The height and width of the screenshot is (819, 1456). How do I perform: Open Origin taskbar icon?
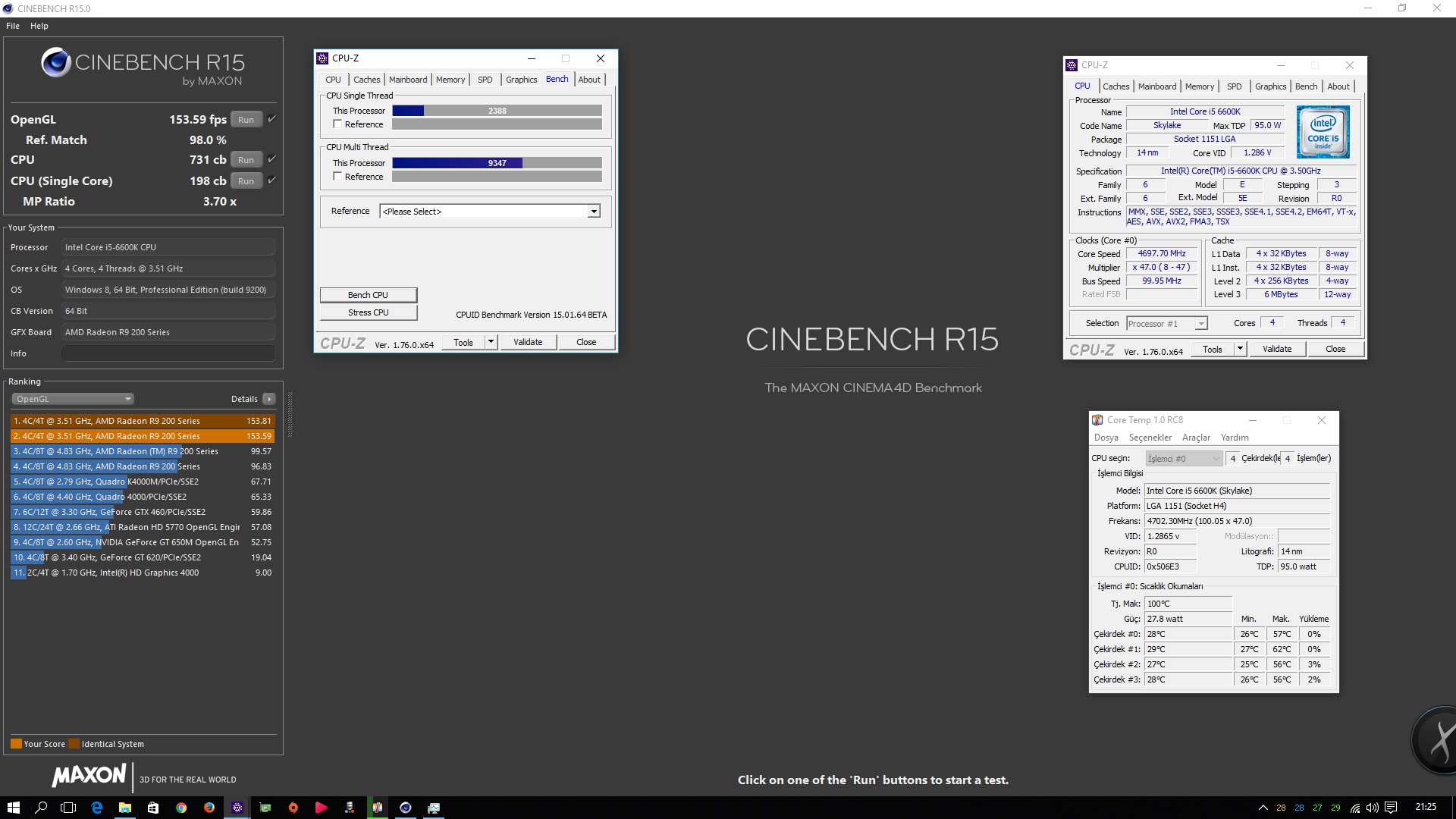293,808
